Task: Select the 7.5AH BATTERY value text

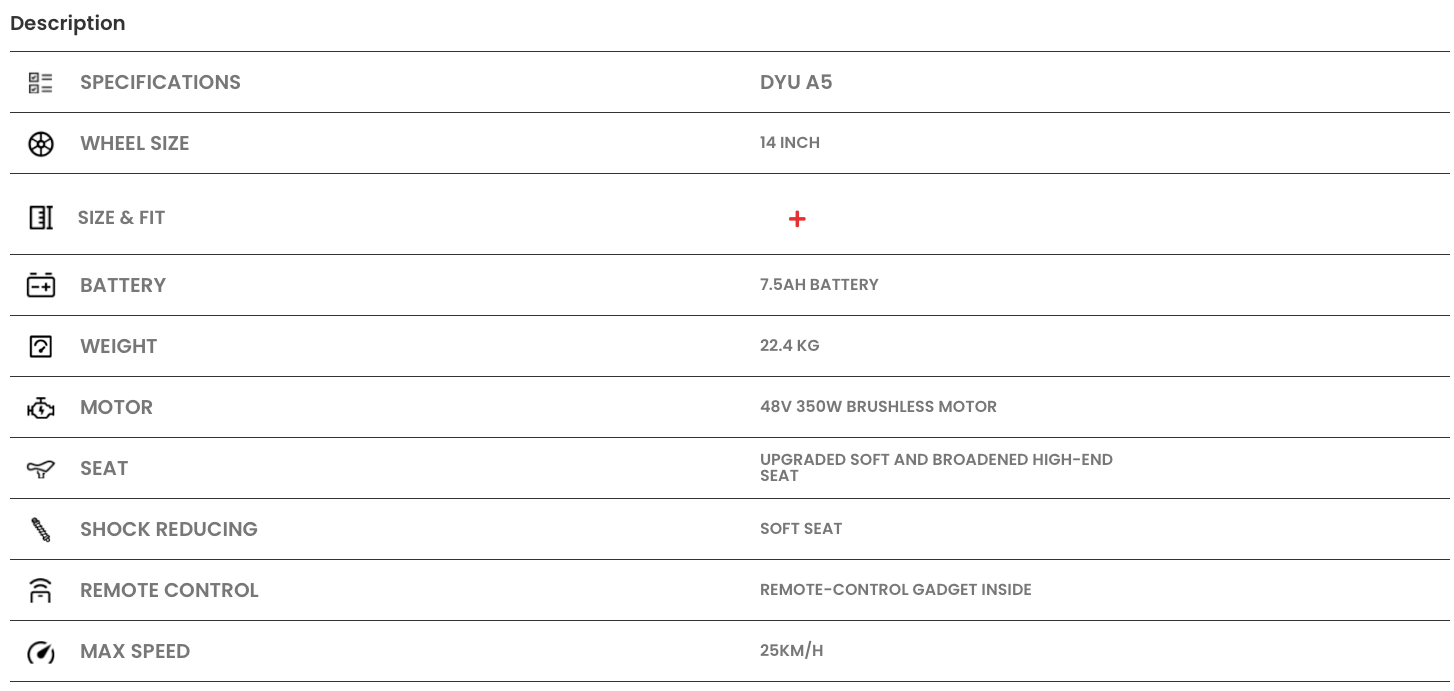Action: tap(819, 284)
